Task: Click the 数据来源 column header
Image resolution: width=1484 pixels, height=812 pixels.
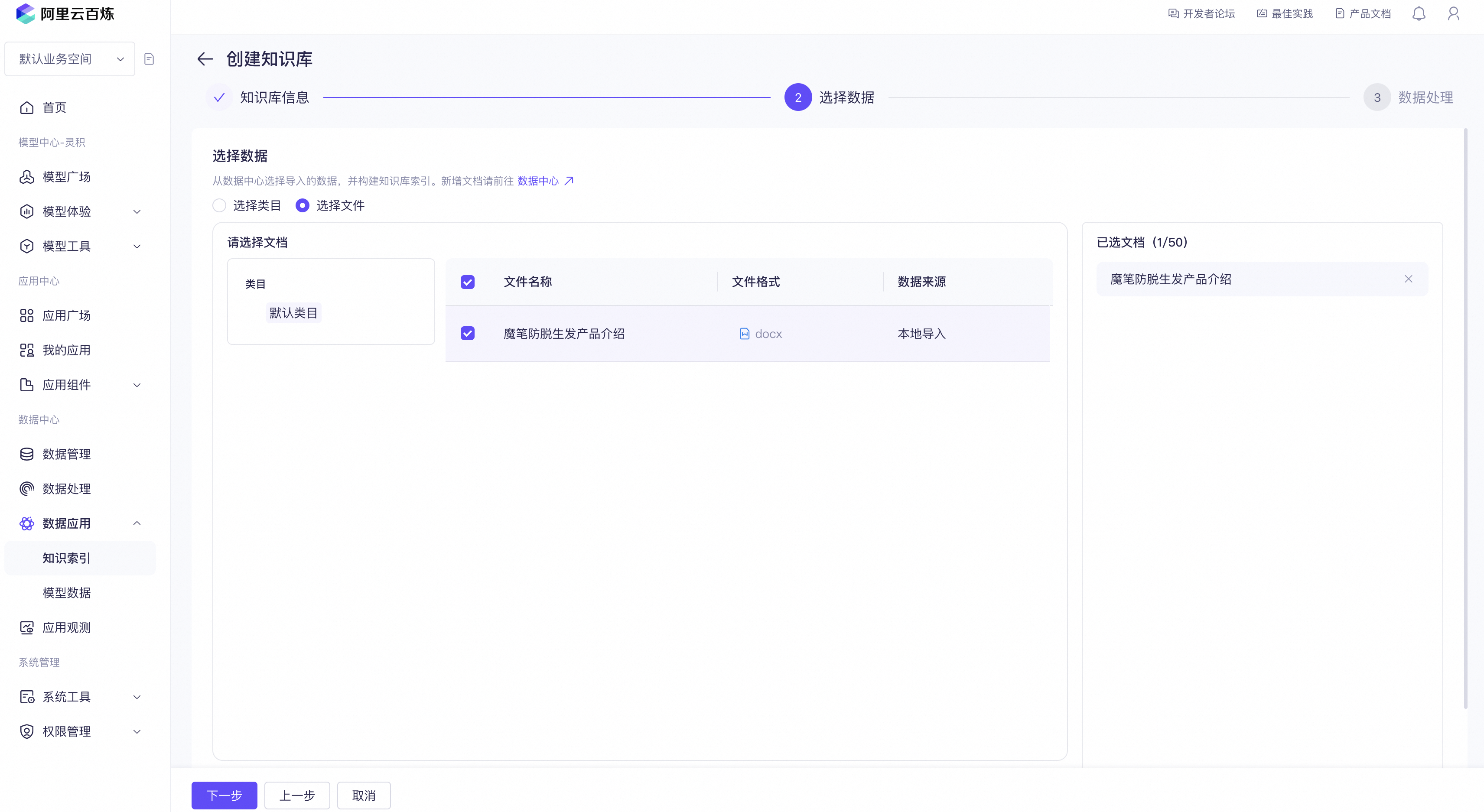Action: tap(922, 282)
